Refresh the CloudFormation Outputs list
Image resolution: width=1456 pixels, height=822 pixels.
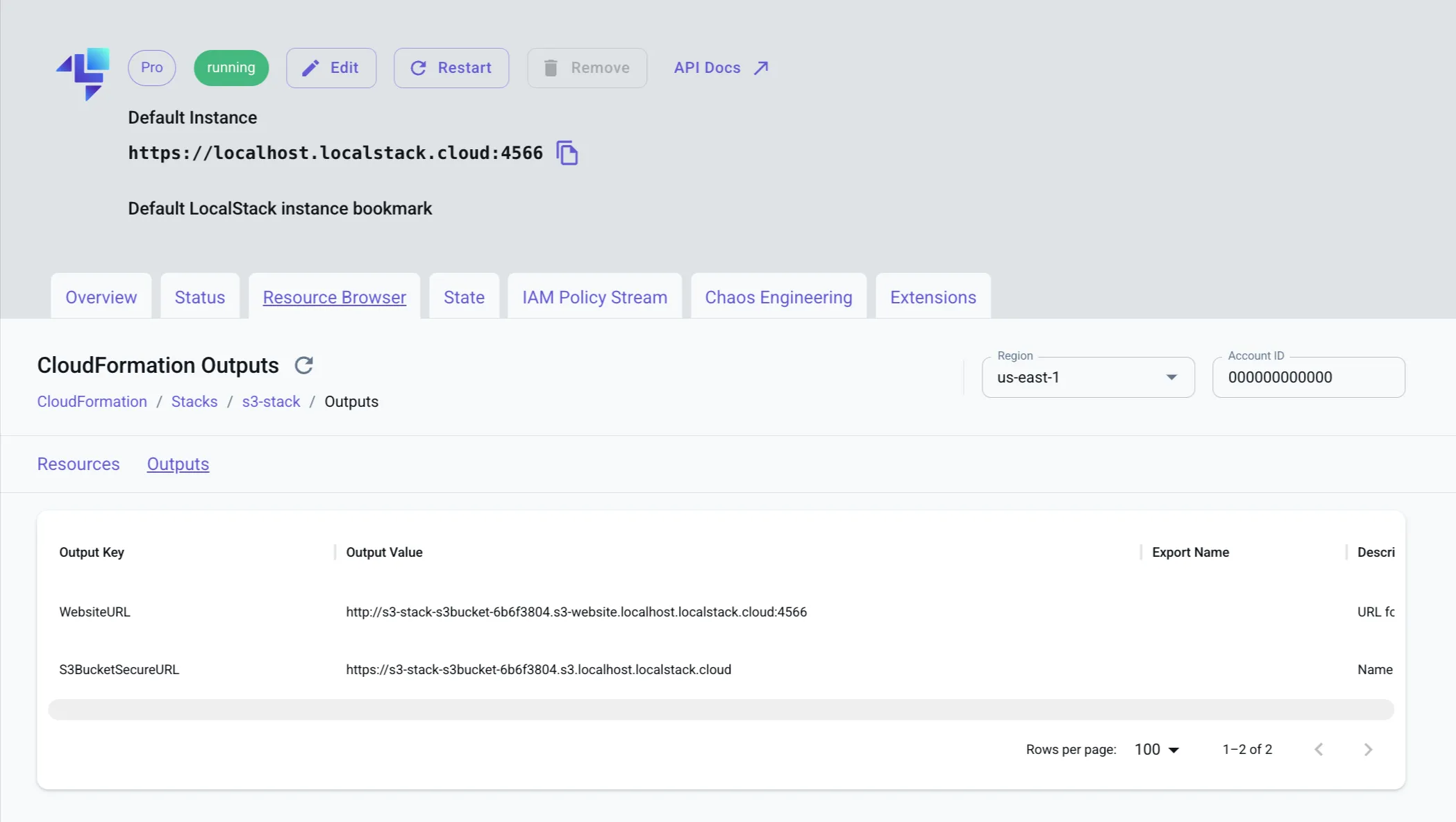tap(304, 365)
